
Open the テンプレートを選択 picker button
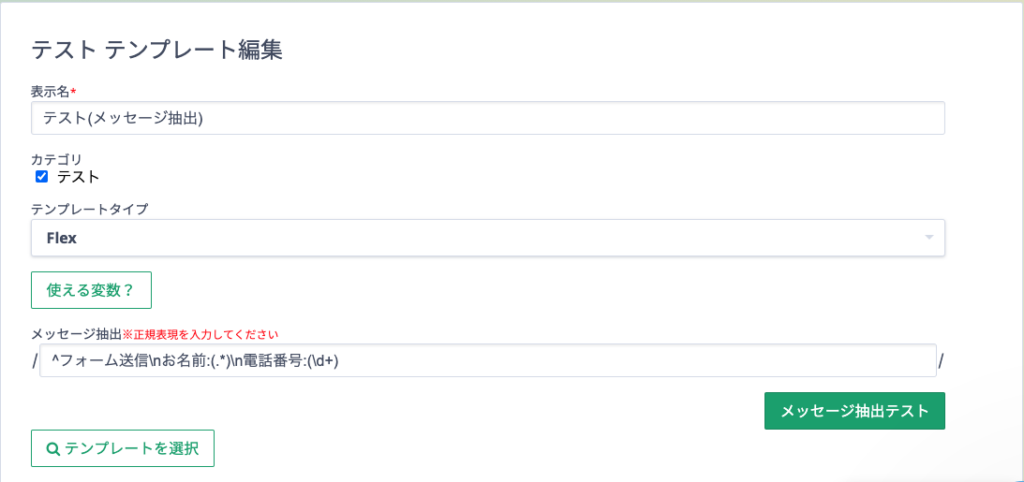(x=123, y=449)
